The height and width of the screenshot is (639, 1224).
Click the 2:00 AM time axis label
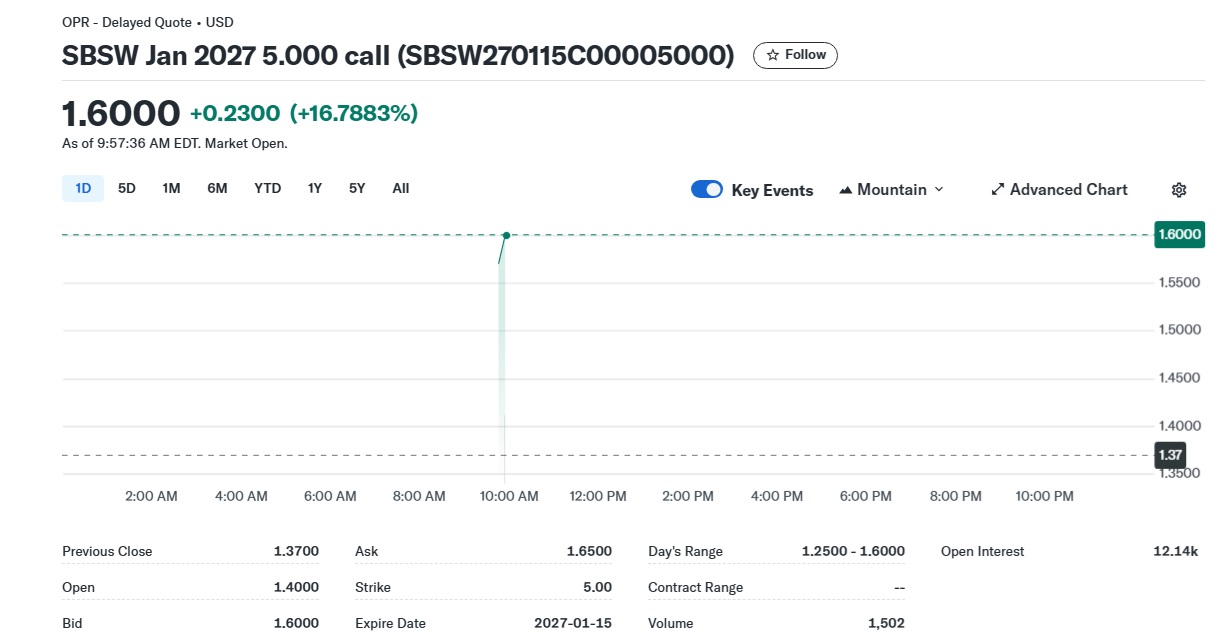151,496
